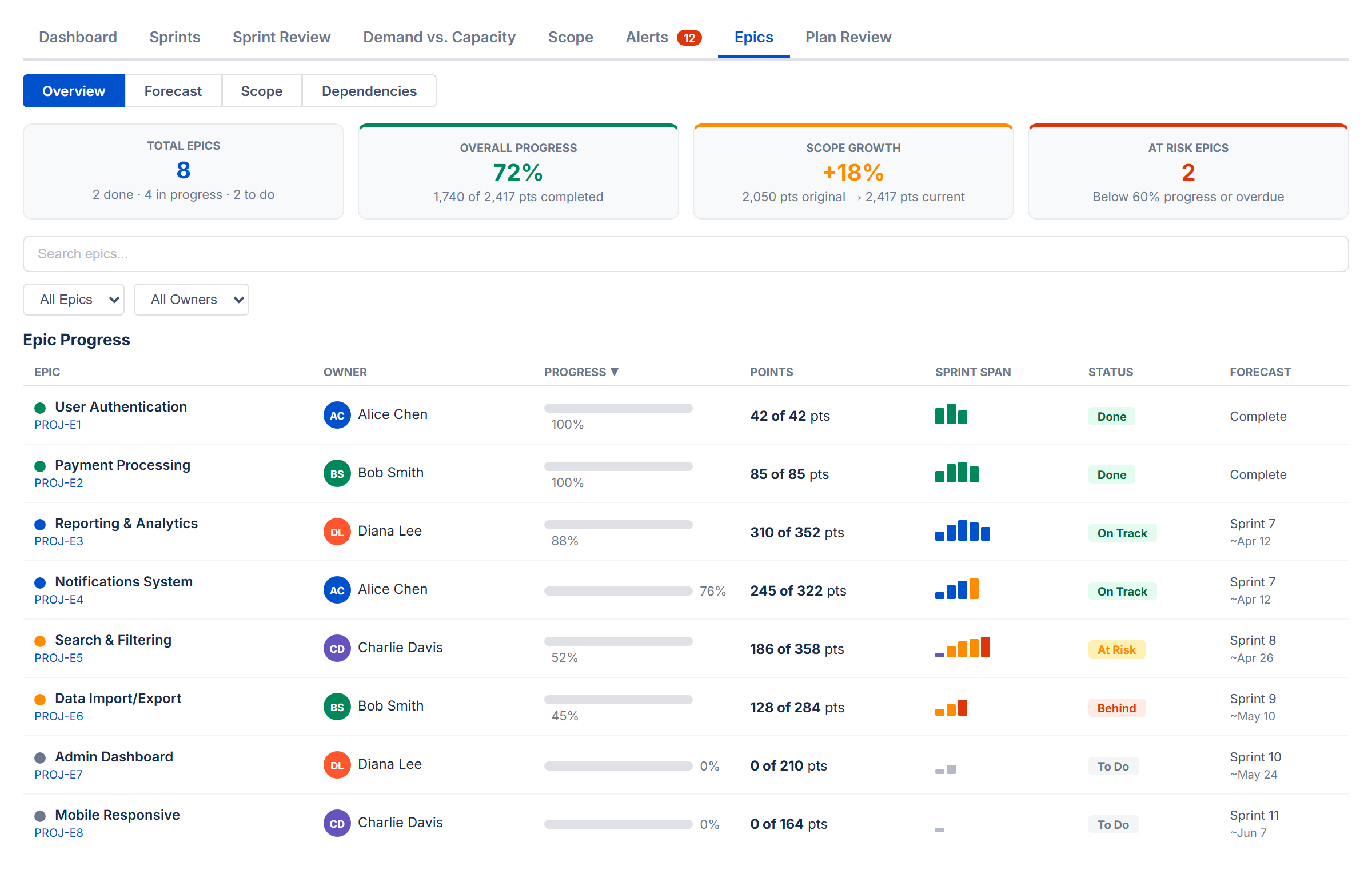
Task: Click Diana Lee's avatar on Admin Dashboard row
Action: tap(337, 765)
